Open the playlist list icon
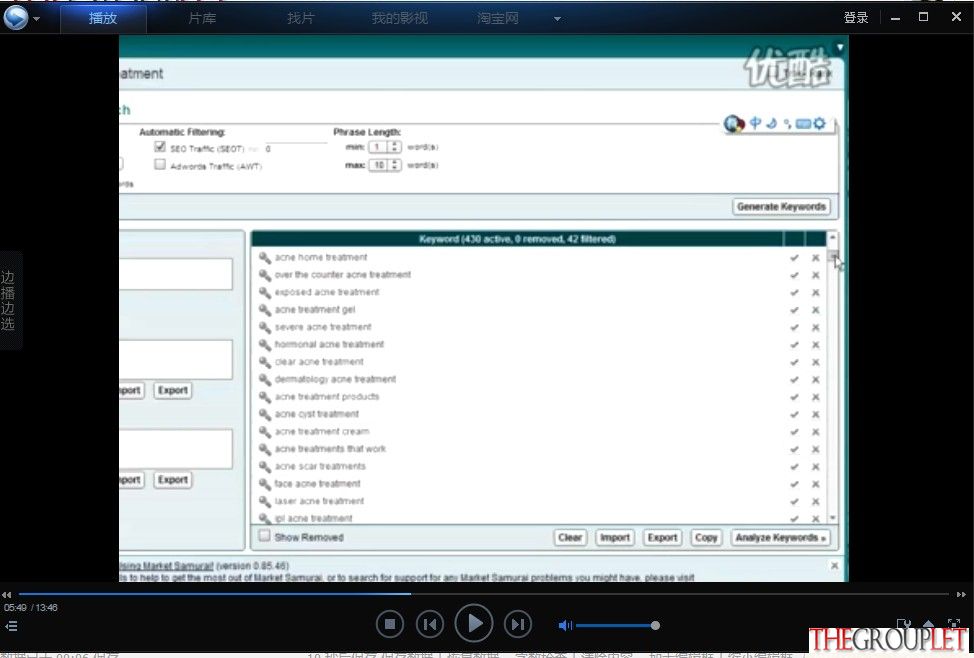The image size is (974, 658). pyautogui.click(x=11, y=626)
